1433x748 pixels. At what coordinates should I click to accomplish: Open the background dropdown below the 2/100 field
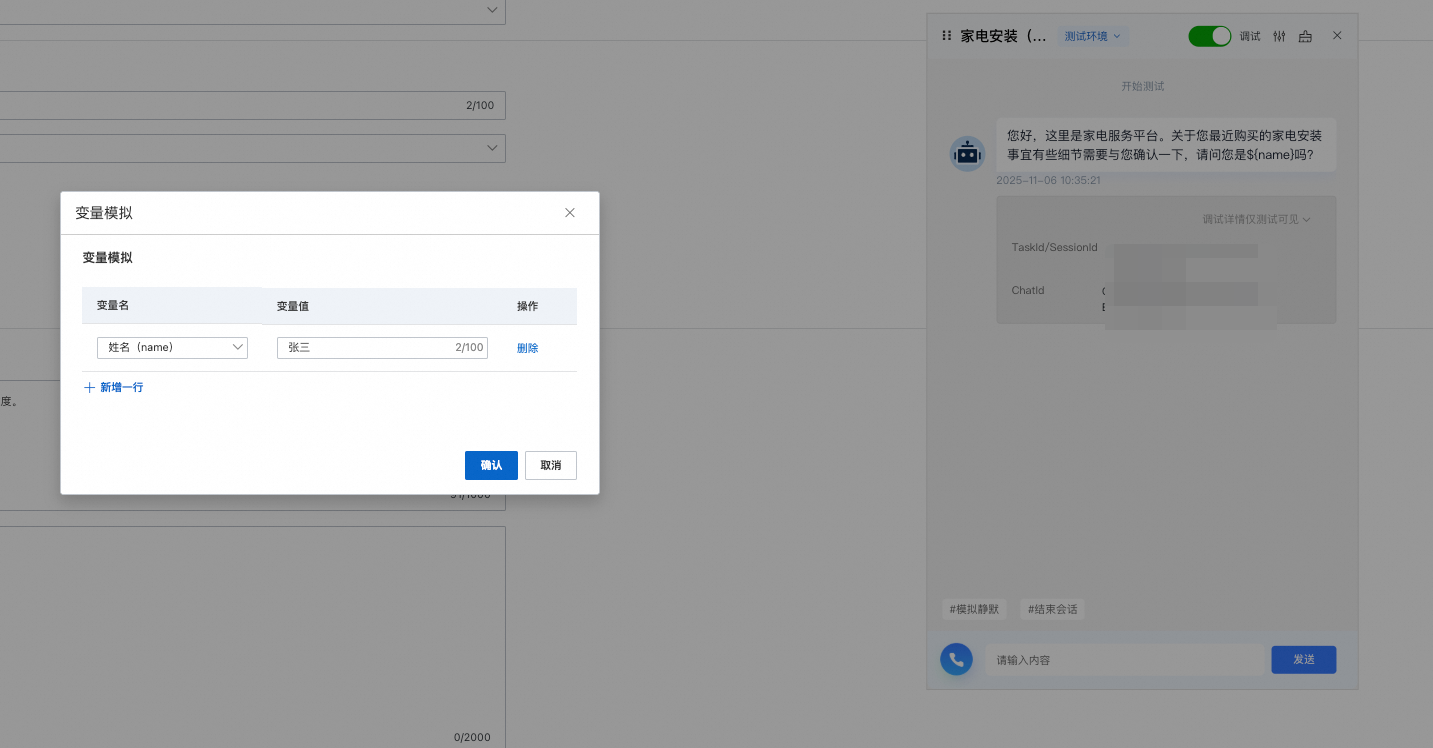click(253, 148)
